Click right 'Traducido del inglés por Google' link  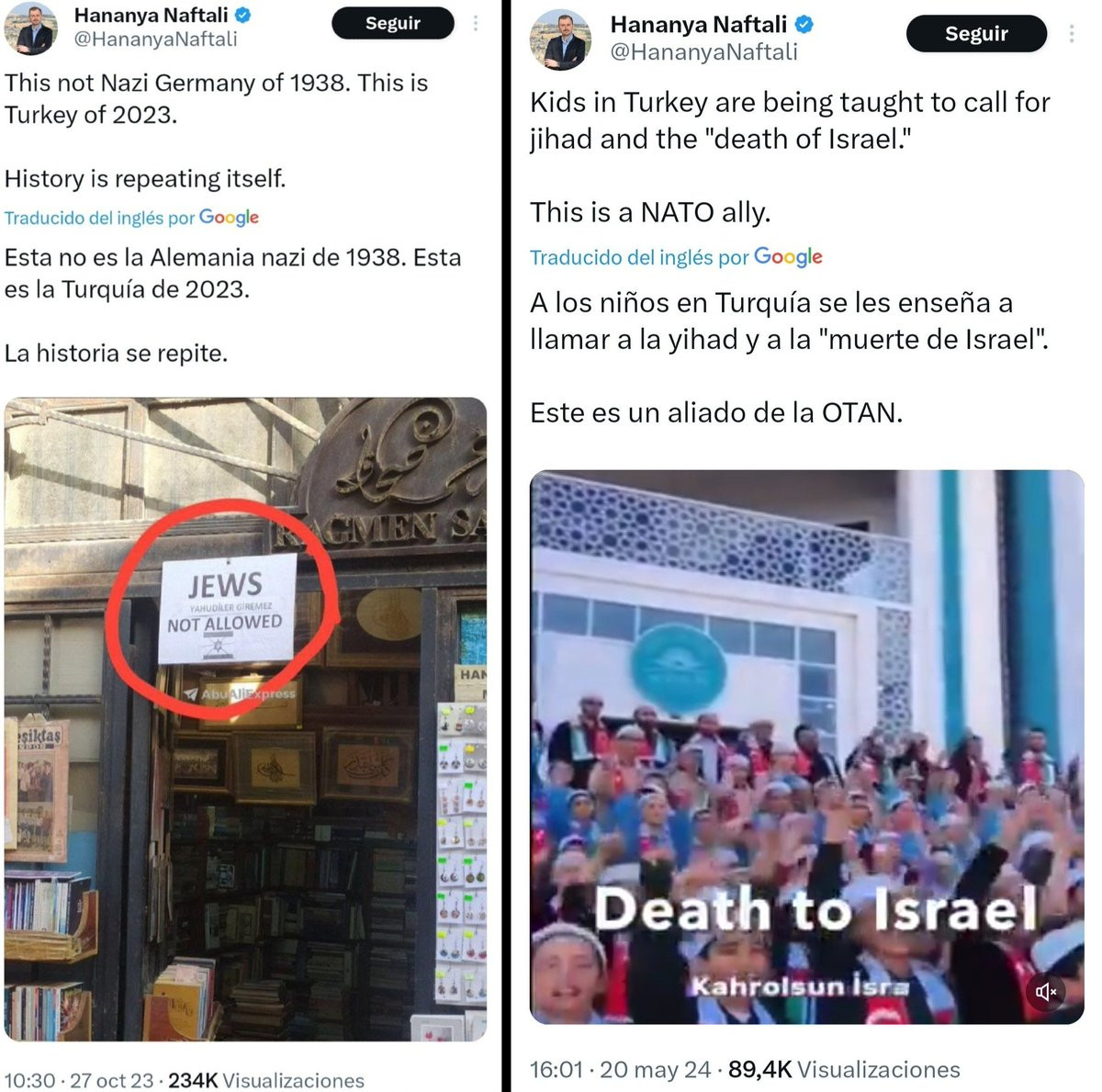coord(676,257)
